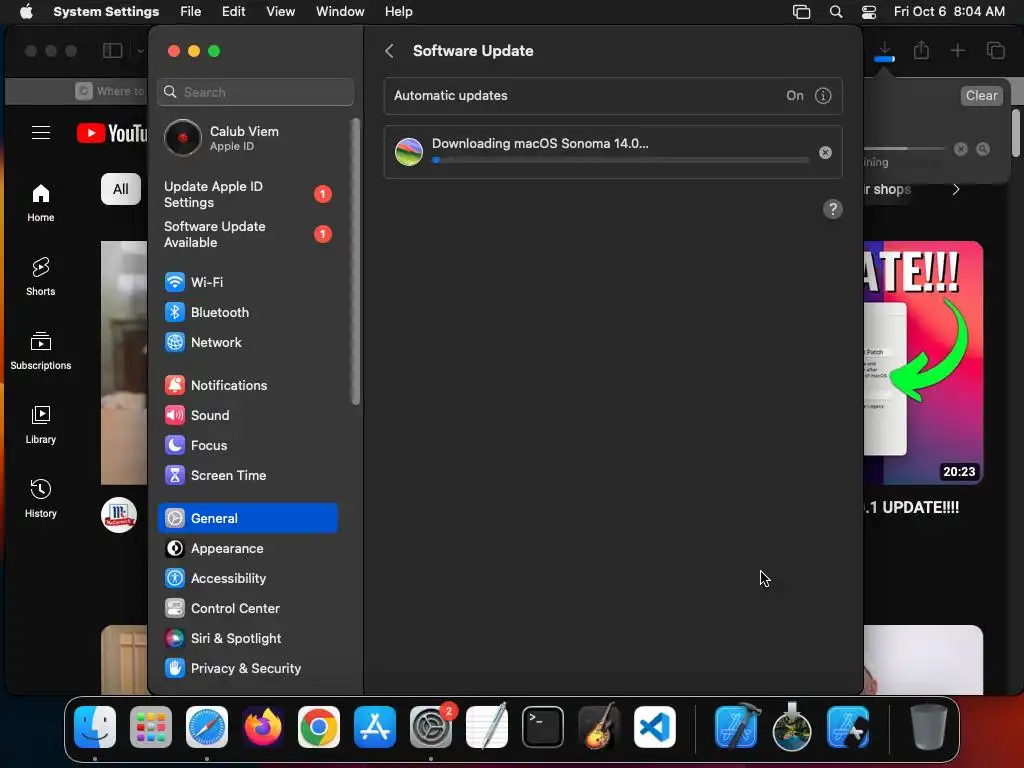The height and width of the screenshot is (768, 1024).
Task: Open YouTube hamburger menu
Action: [x=40, y=133]
